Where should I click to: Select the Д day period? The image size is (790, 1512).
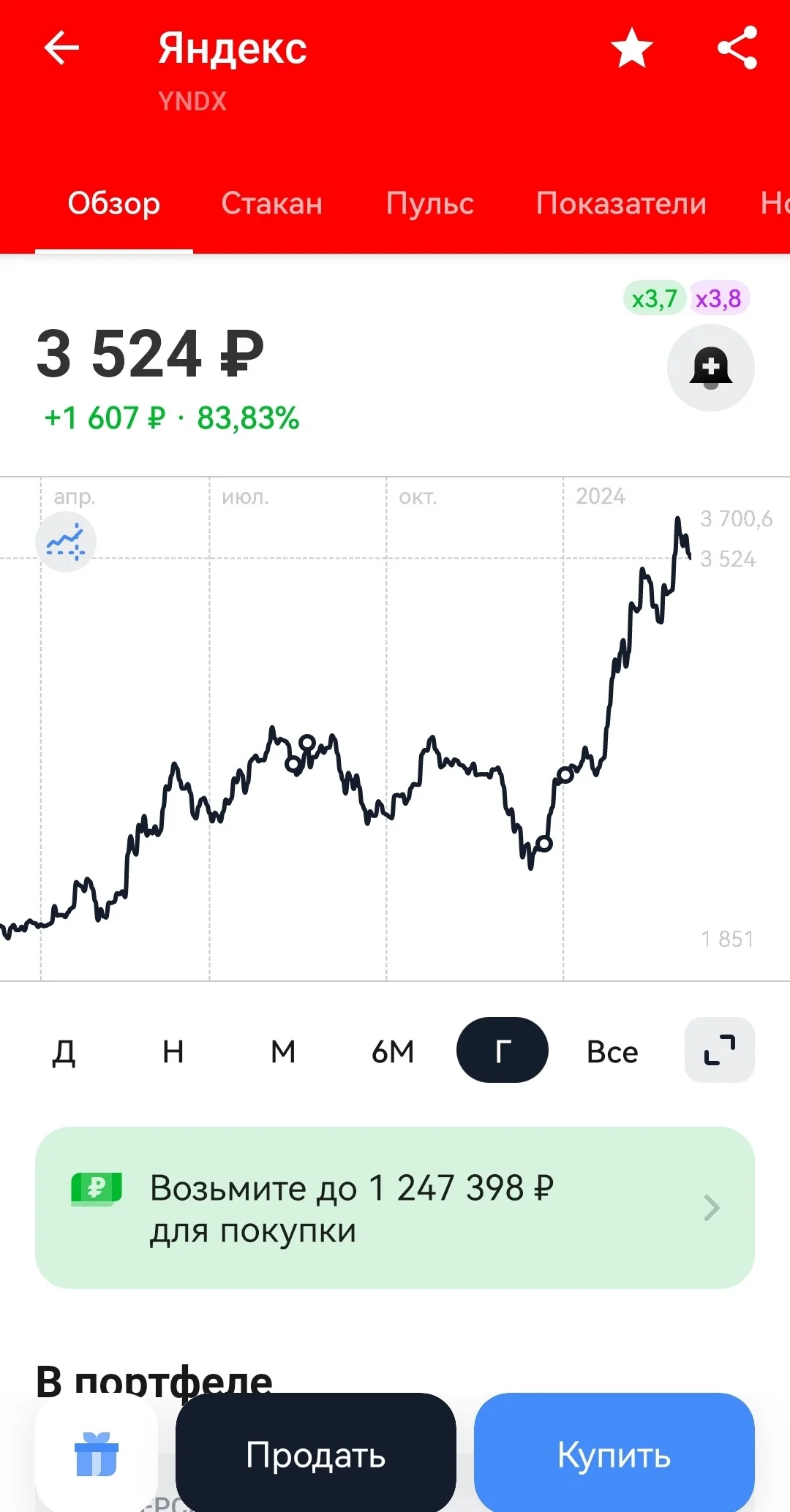64,1051
